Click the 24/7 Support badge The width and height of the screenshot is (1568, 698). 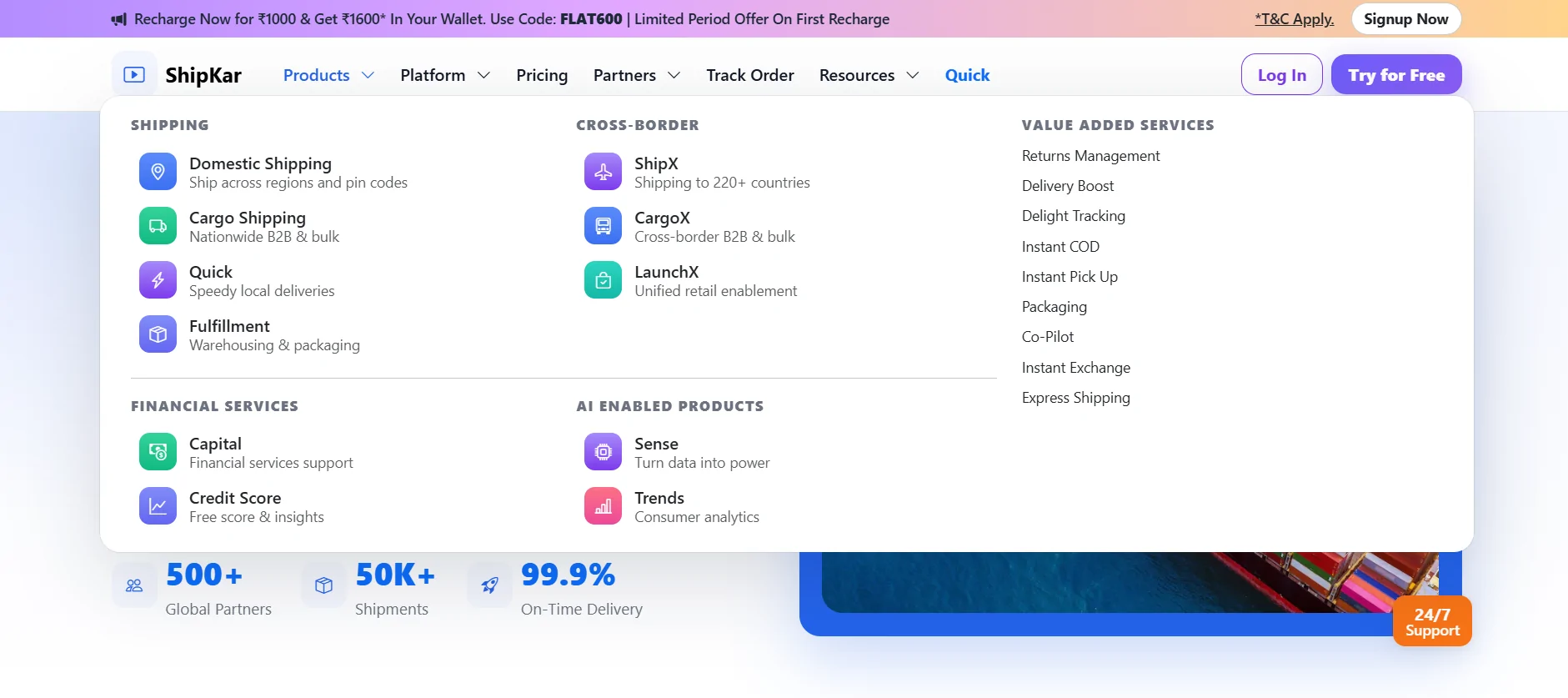pos(1432,621)
